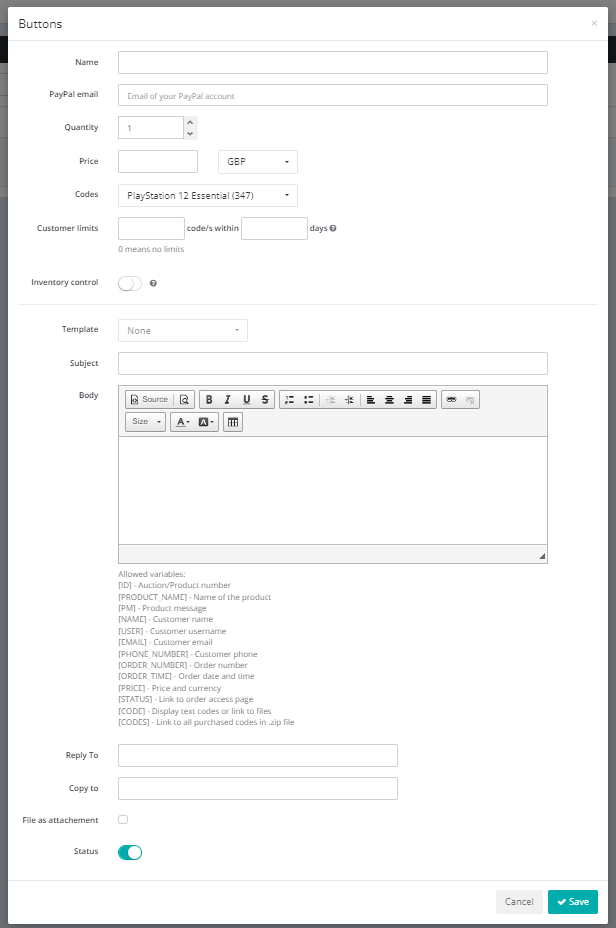
Task: Click the '[ORDER_NUMBER] - Order number' variable text
Action: [183, 665]
